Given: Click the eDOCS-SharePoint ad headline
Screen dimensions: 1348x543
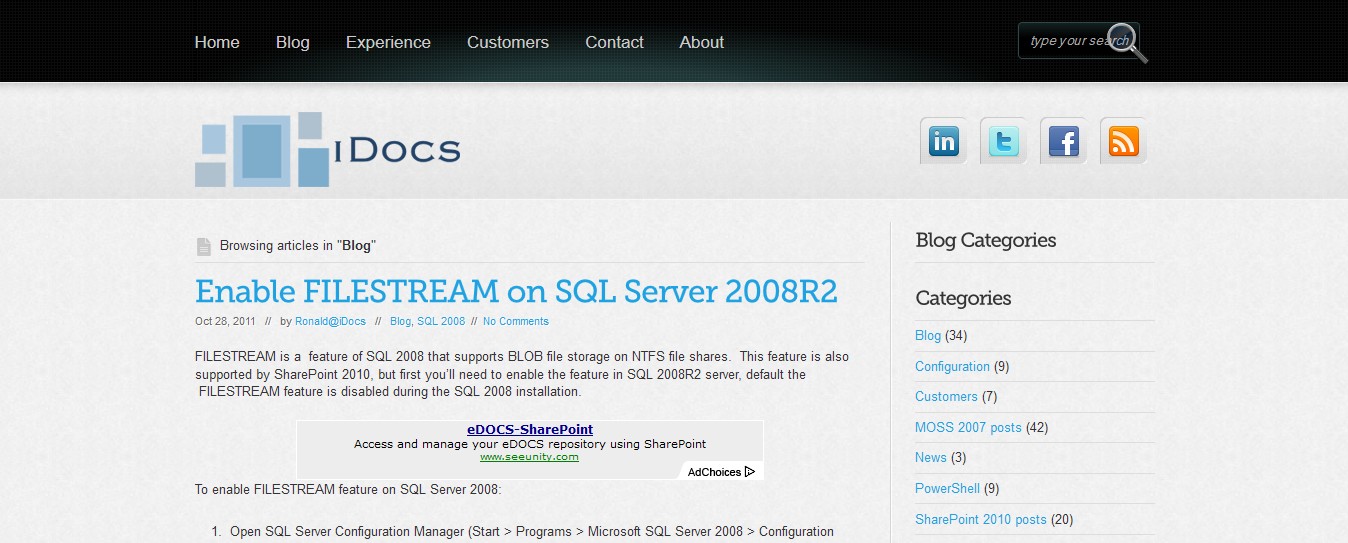Looking at the screenshot, I should [x=530, y=430].
